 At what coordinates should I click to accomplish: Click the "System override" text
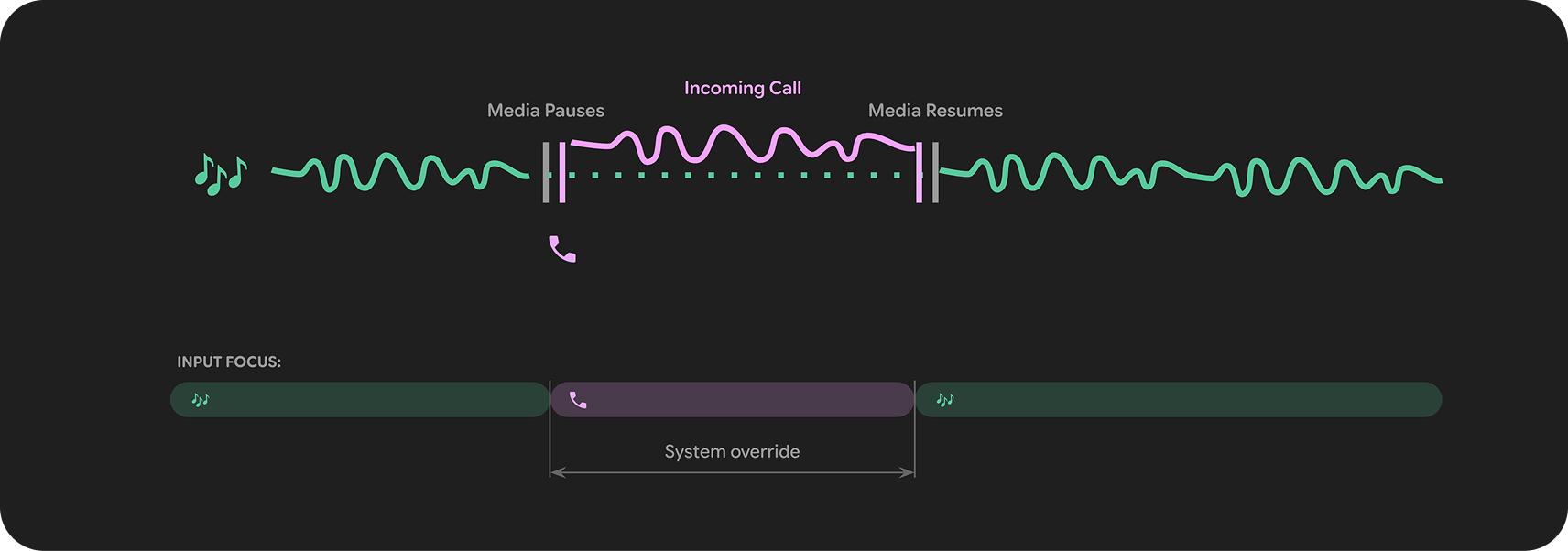click(x=732, y=451)
